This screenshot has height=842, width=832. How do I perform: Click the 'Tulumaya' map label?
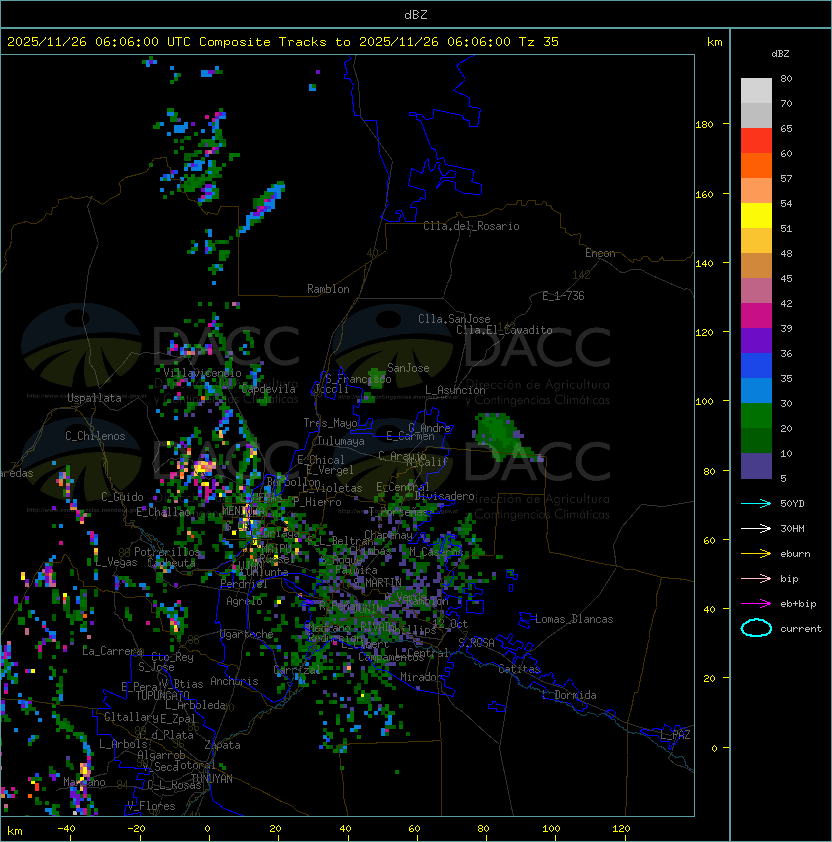[341, 441]
